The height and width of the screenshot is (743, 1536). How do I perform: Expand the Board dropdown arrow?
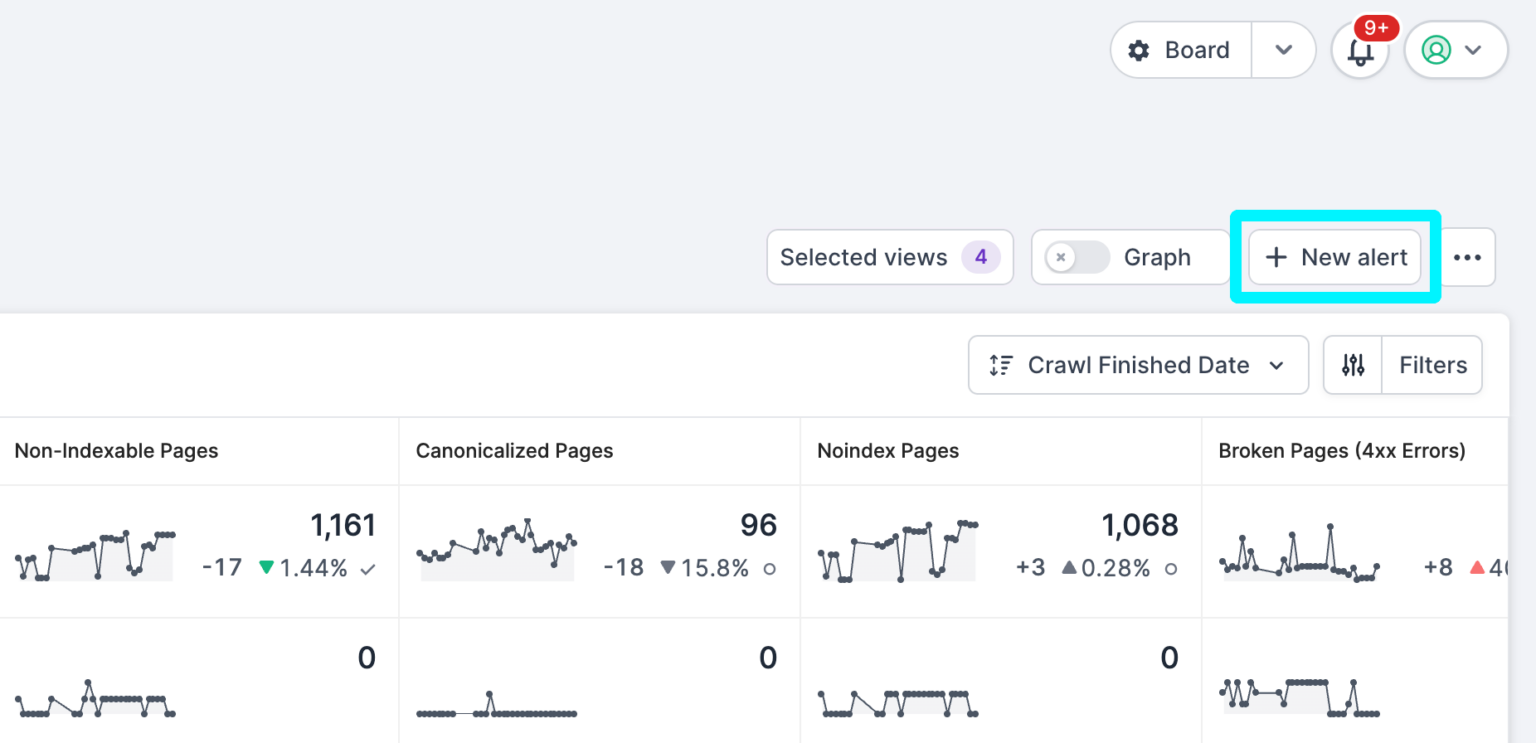tap(1284, 50)
